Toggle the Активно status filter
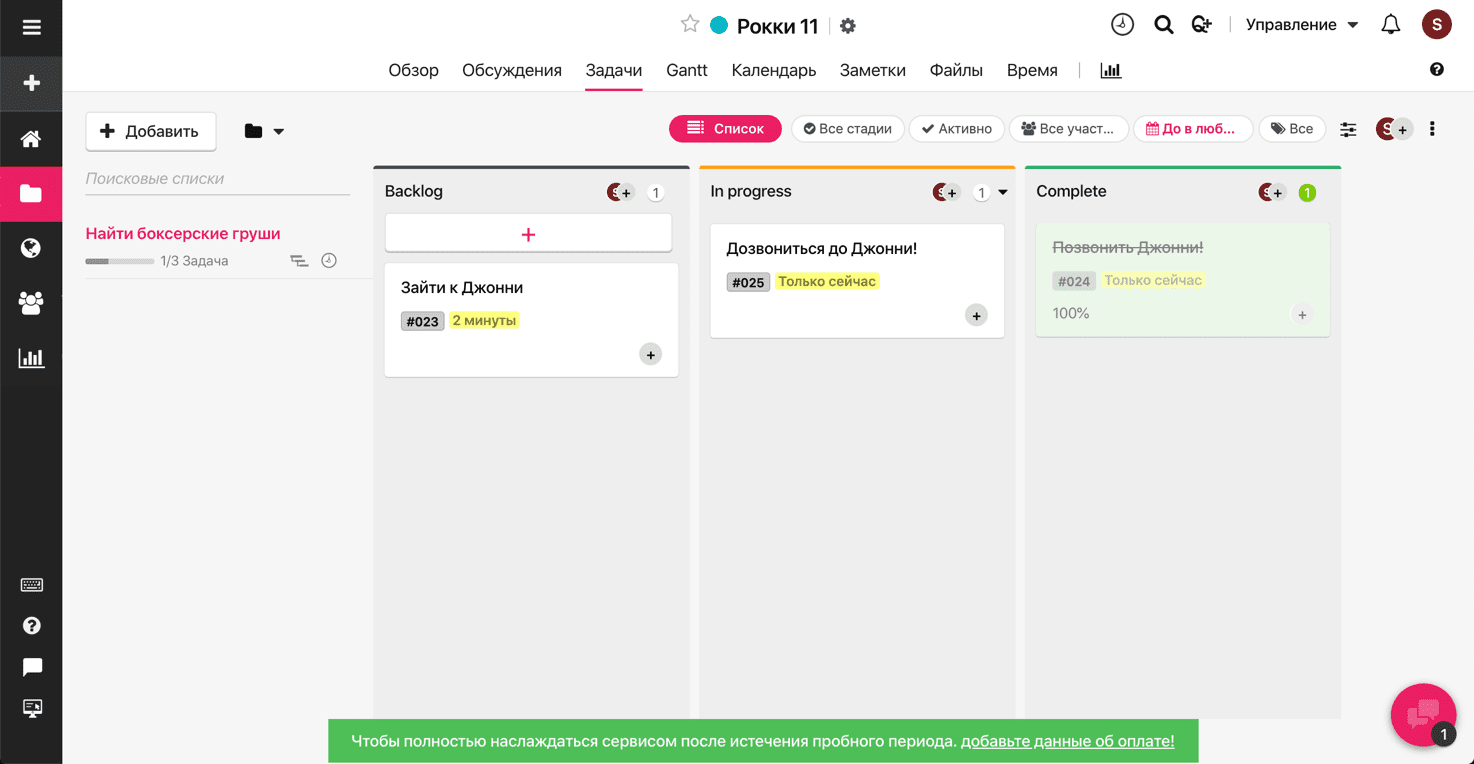 click(x=957, y=129)
